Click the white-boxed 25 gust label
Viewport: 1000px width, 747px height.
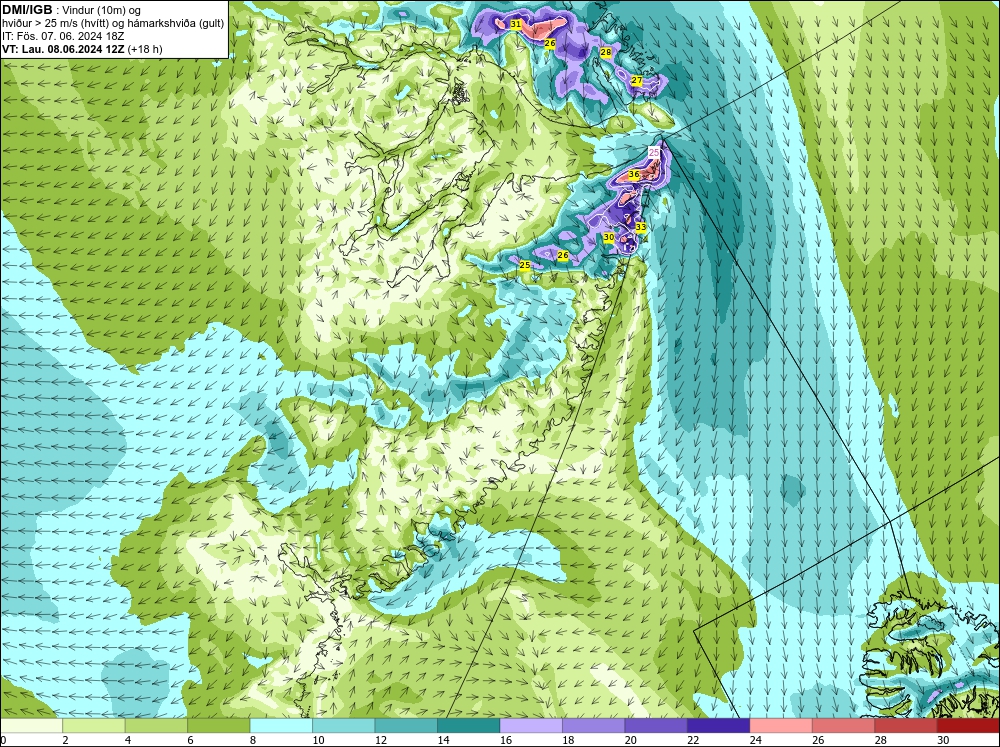[654, 152]
